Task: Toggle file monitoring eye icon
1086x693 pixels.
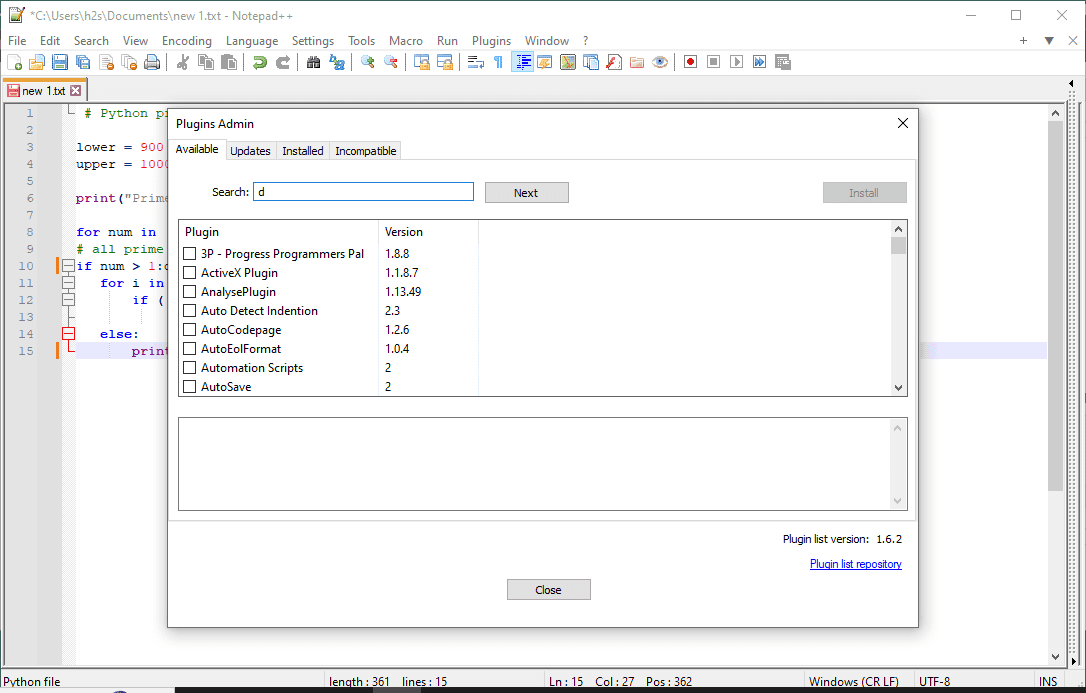Action: [x=660, y=62]
